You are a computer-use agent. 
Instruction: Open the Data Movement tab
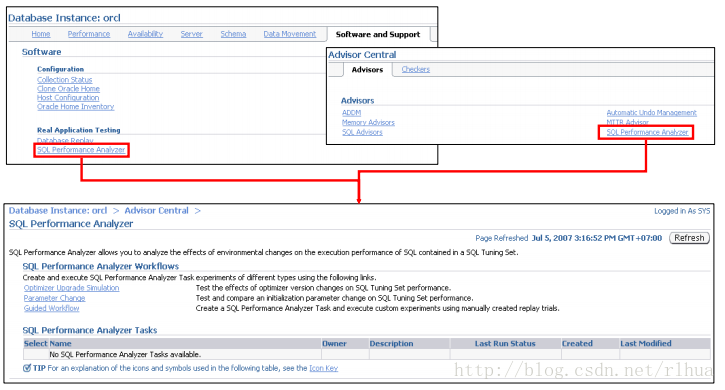point(290,34)
